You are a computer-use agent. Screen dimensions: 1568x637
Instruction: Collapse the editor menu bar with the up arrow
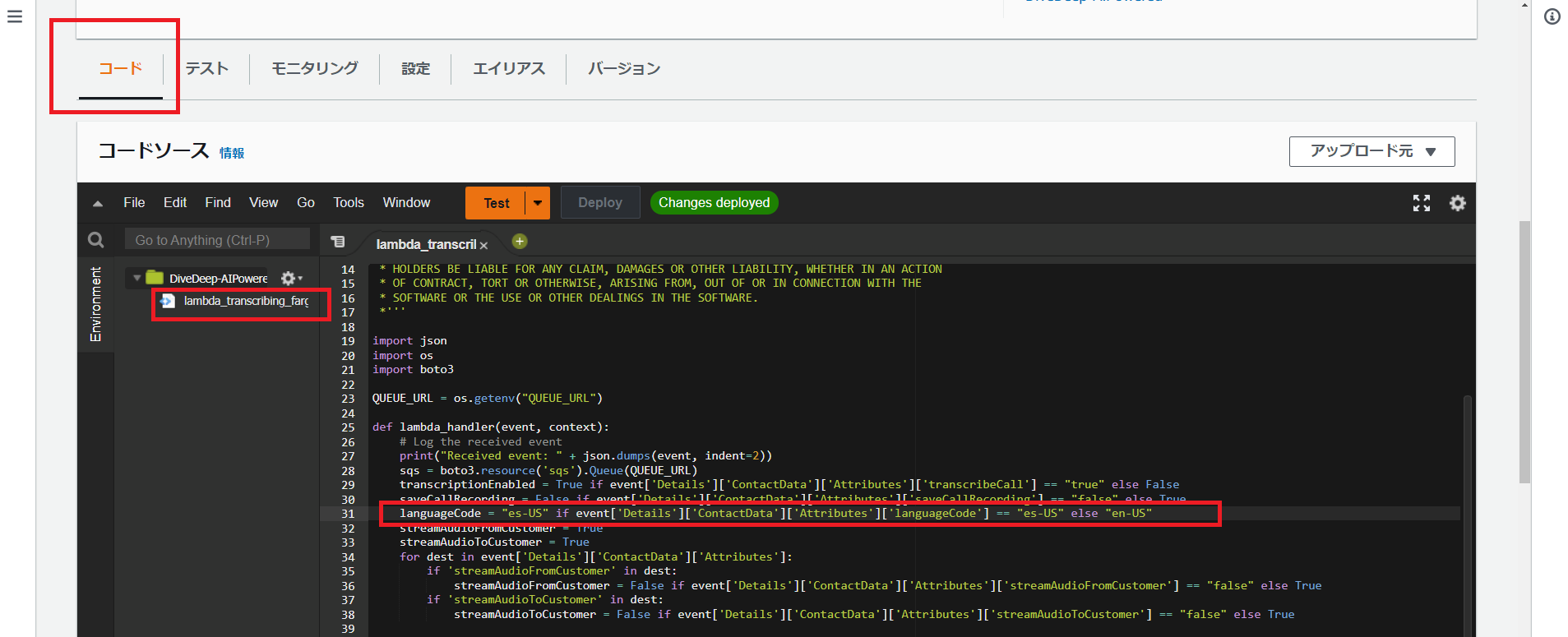tap(98, 204)
